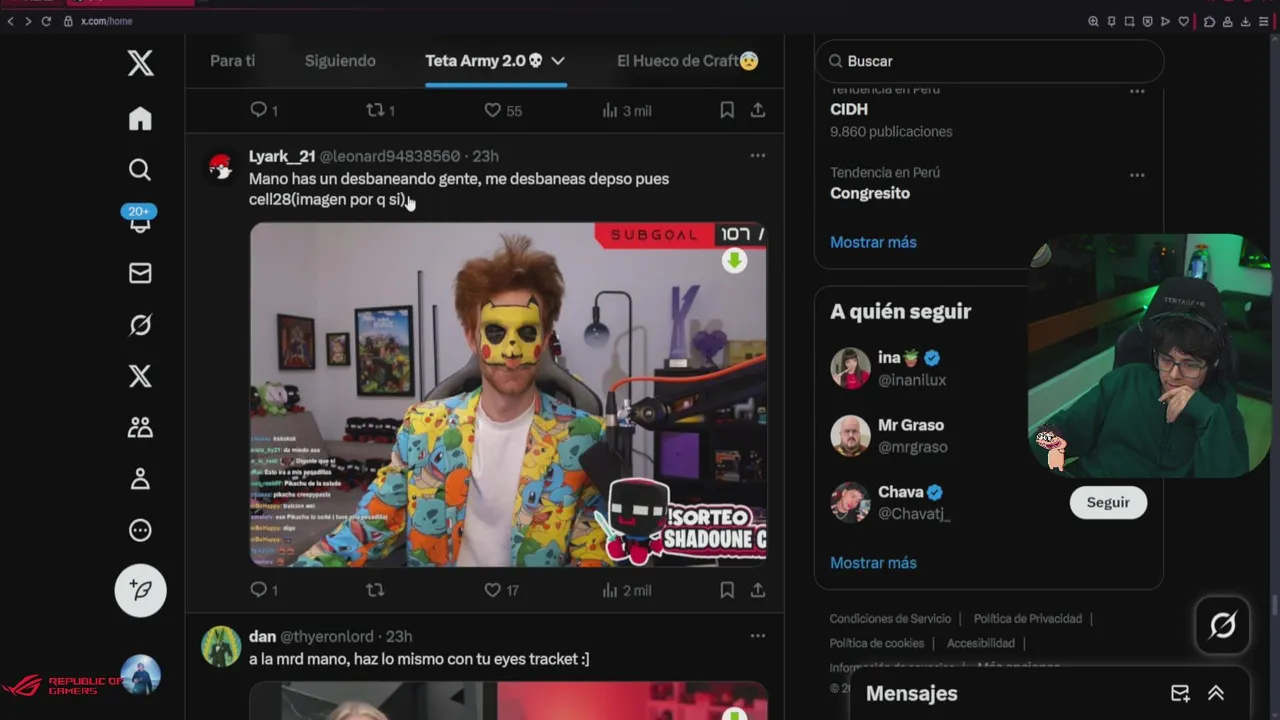1280x720 pixels.
Task: Repost the top post showing 1 repost
Action: click(381, 111)
